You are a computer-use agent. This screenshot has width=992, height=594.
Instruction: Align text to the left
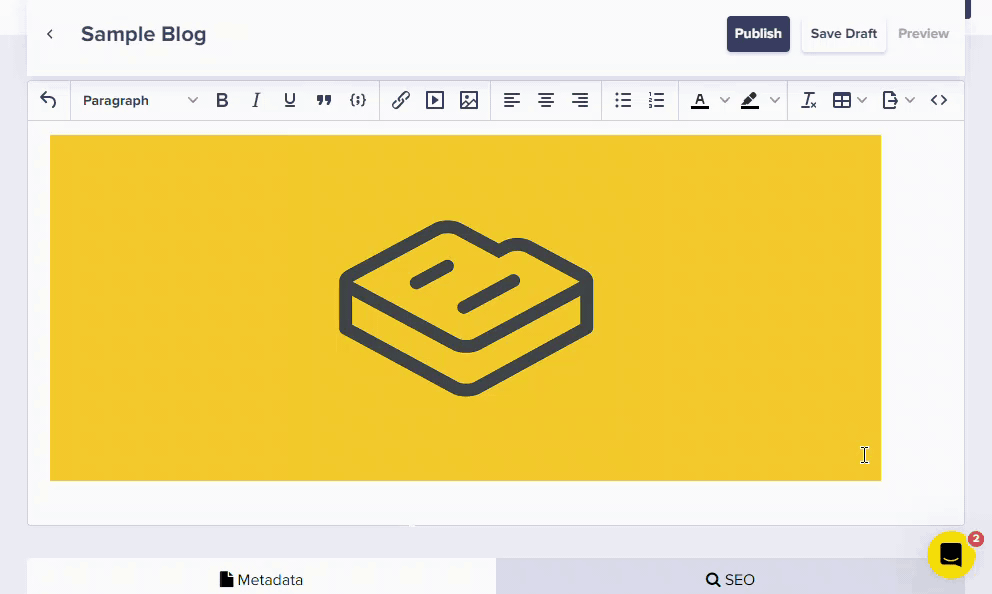(512, 100)
